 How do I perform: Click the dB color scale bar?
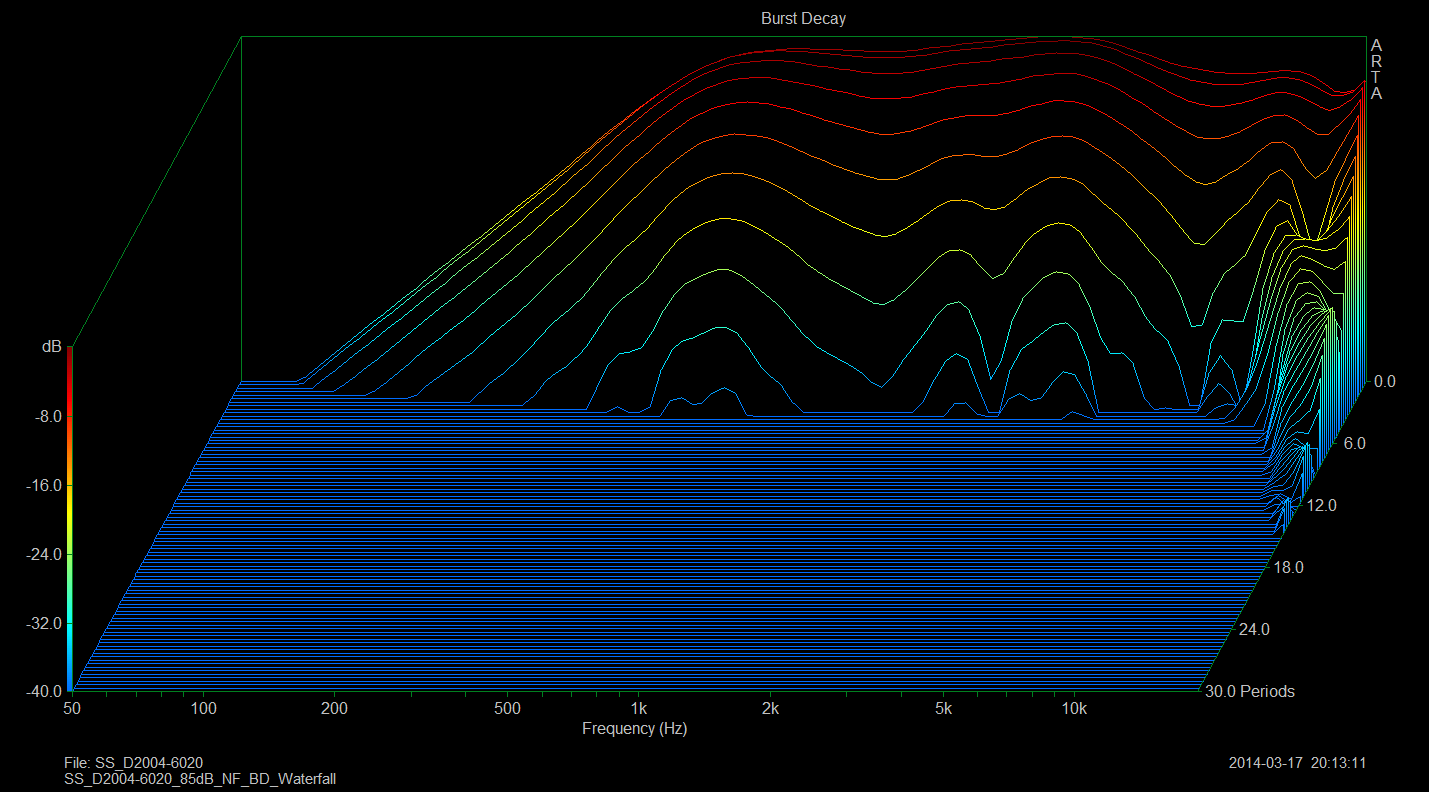(x=69, y=520)
